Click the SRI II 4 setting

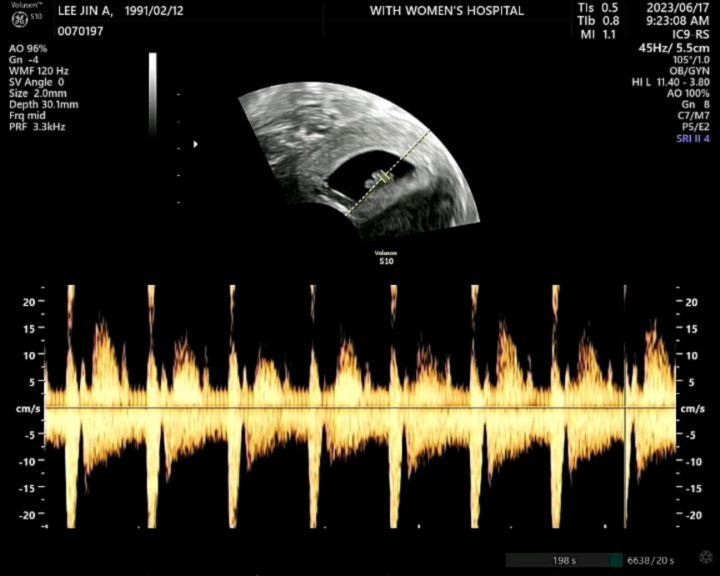tap(692, 138)
